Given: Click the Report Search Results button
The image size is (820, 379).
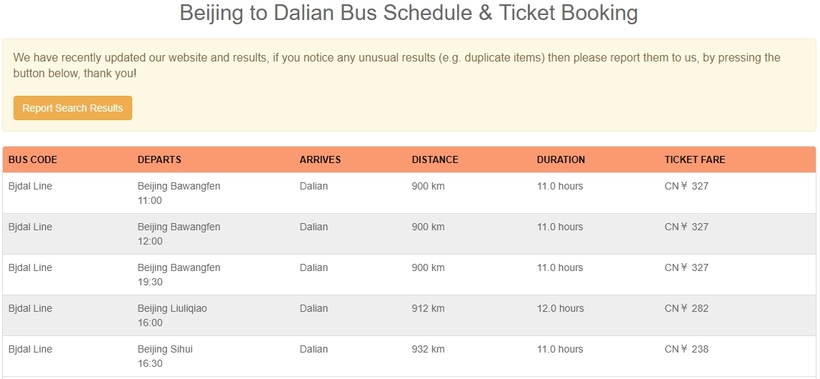Looking at the screenshot, I should tap(73, 108).
